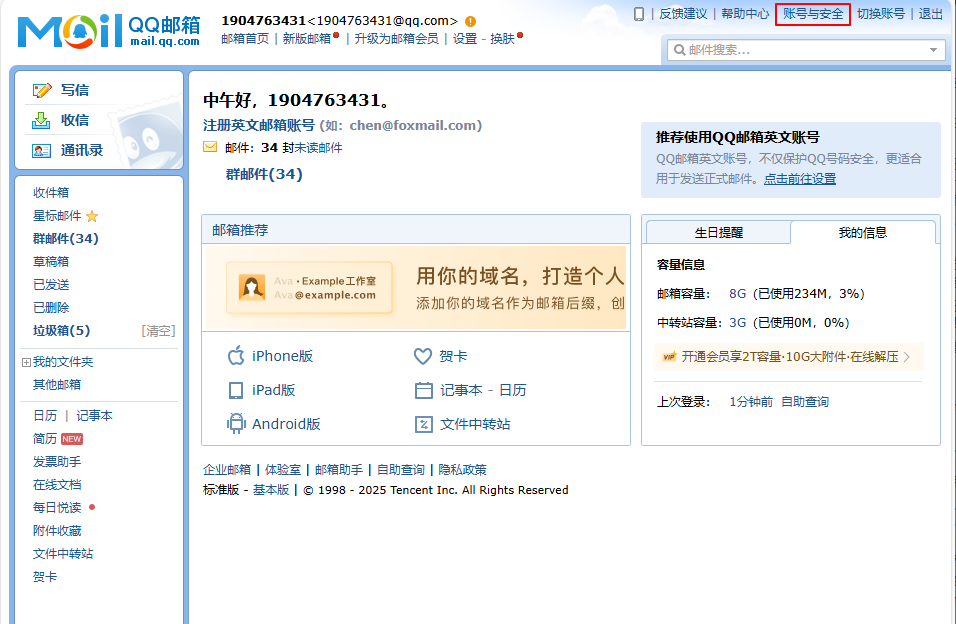
Task: Click the receive mail (收信) icon
Action: (42, 120)
